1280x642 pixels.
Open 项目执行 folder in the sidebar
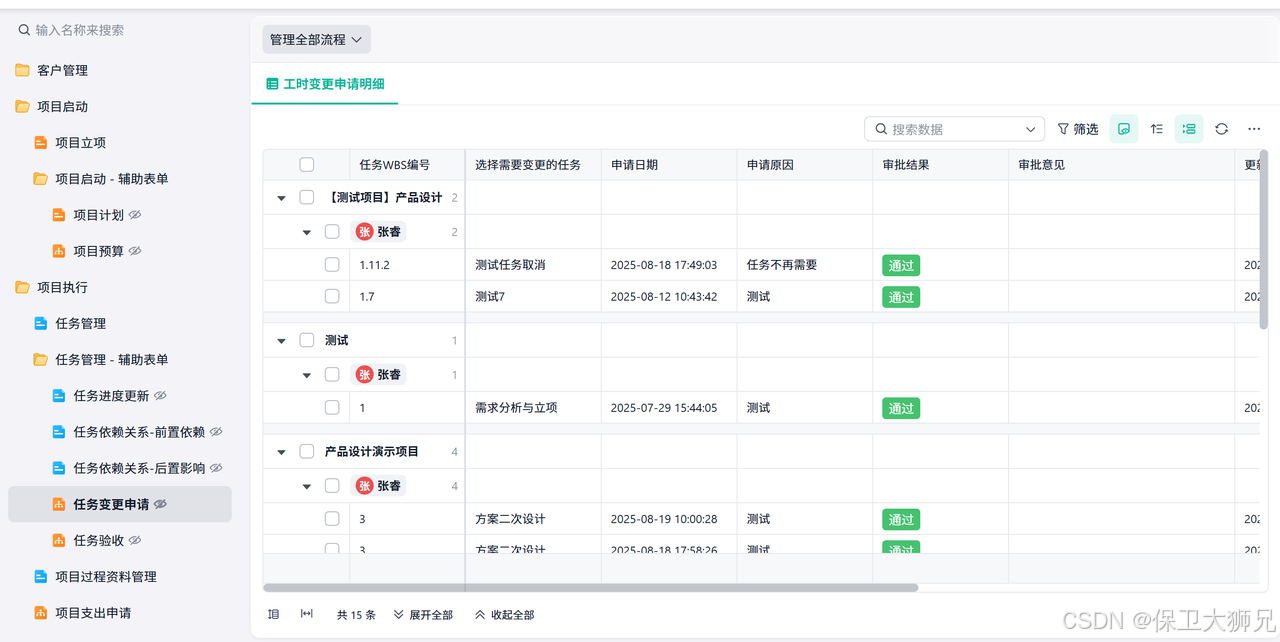(x=62, y=287)
